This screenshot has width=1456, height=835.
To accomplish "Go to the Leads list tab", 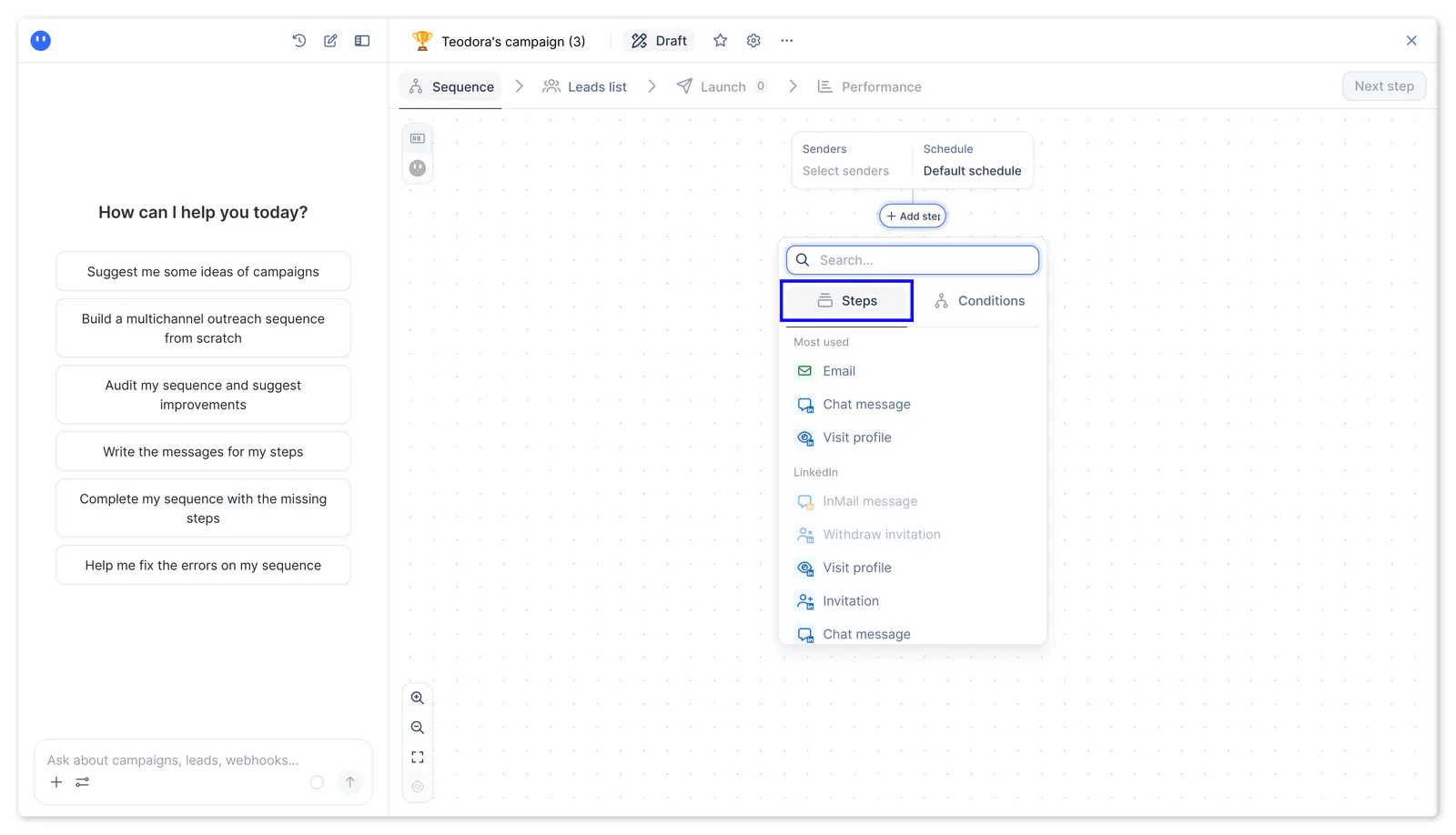I will pyautogui.click(x=584, y=87).
